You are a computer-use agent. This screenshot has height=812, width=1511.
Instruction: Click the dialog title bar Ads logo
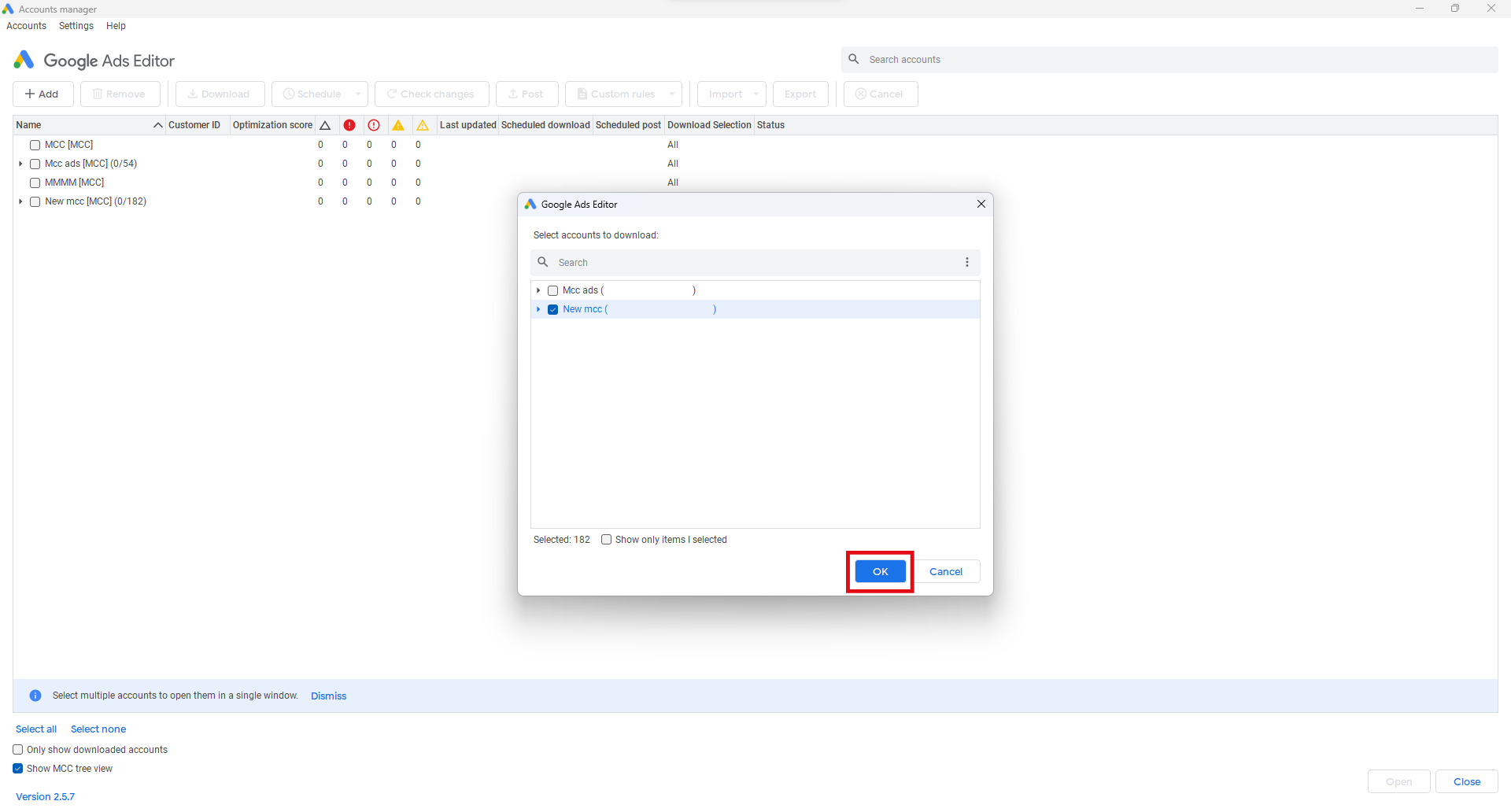(x=530, y=204)
